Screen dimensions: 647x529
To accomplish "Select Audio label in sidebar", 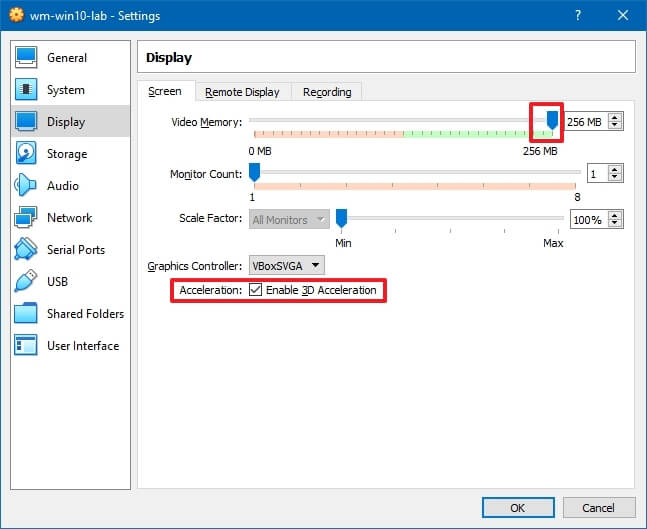I will tap(63, 186).
